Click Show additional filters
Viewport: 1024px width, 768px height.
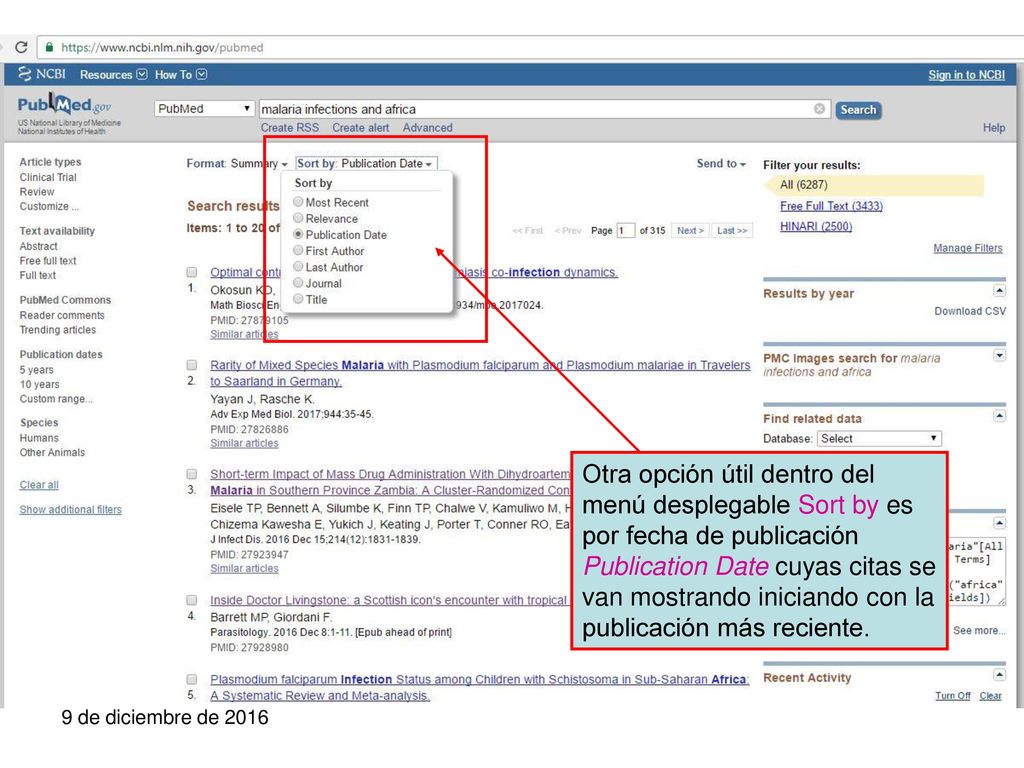pos(71,509)
